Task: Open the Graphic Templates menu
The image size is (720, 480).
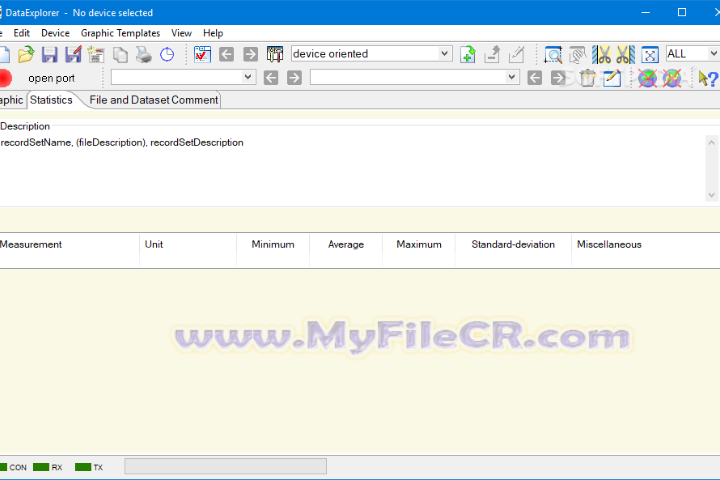Action: [120, 33]
